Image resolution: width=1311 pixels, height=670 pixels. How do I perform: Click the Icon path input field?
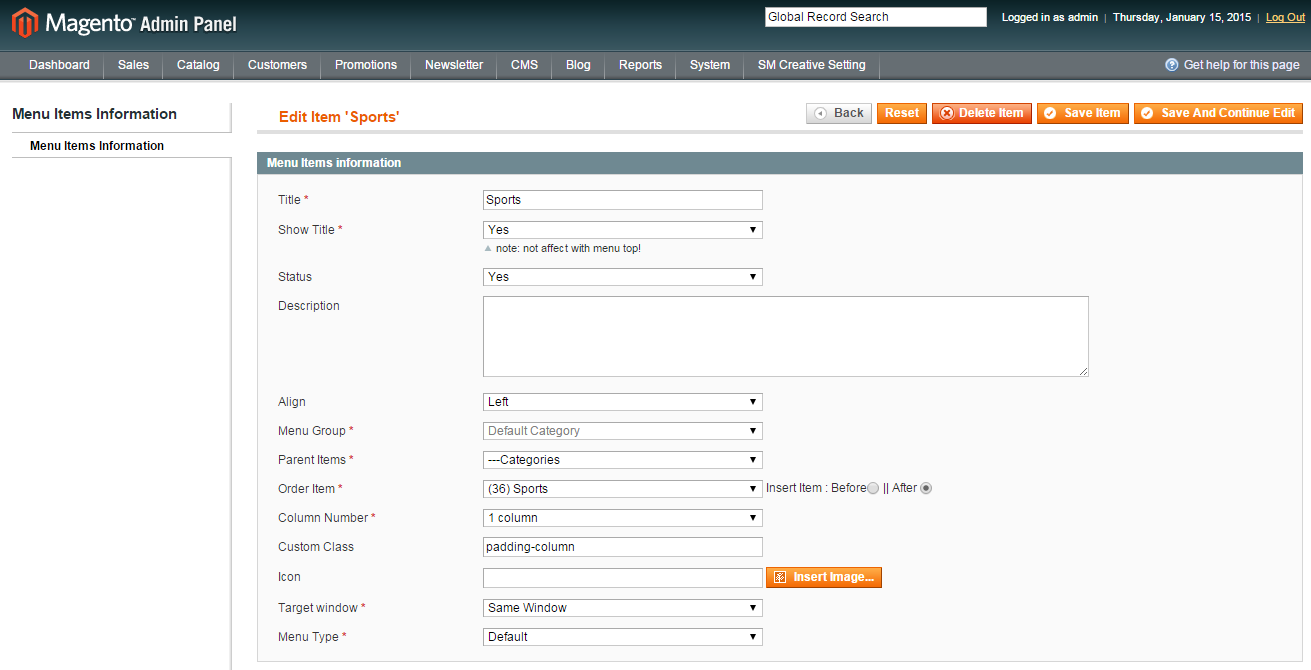click(x=623, y=578)
